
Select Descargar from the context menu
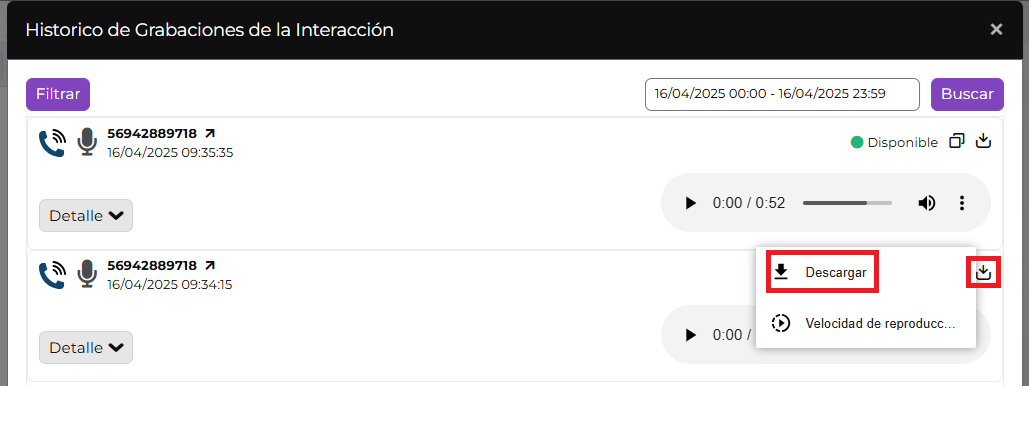tap(823, 272)
